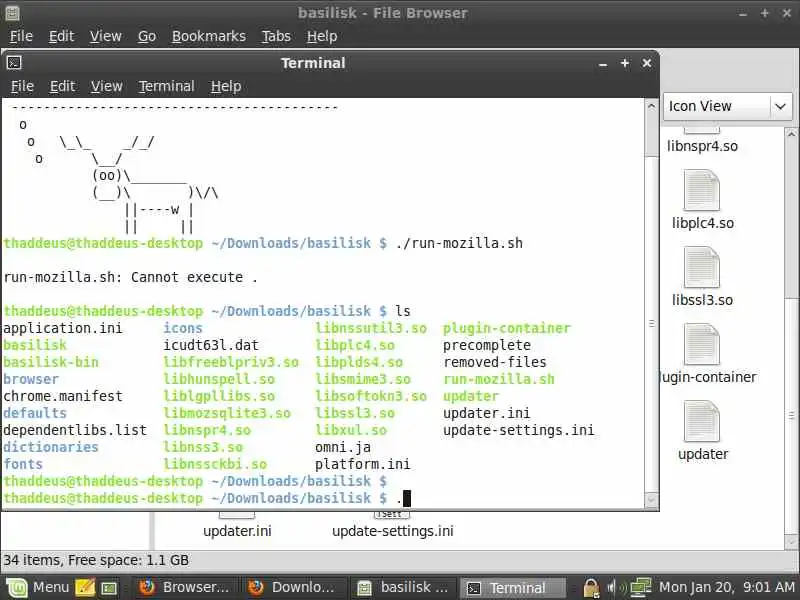Select the libplc4.so file icon in File Browser
Viewport: 800px width, 600px height.
(702, 190)
